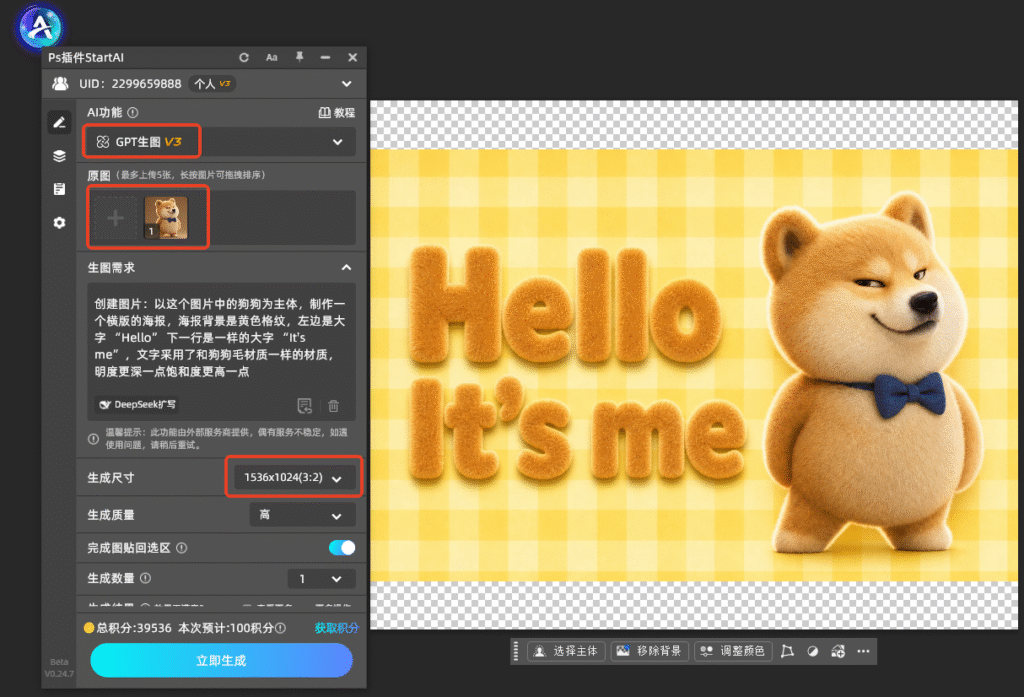
Task: Click the gold coin points icon
Action: click(x=89, y=628)
